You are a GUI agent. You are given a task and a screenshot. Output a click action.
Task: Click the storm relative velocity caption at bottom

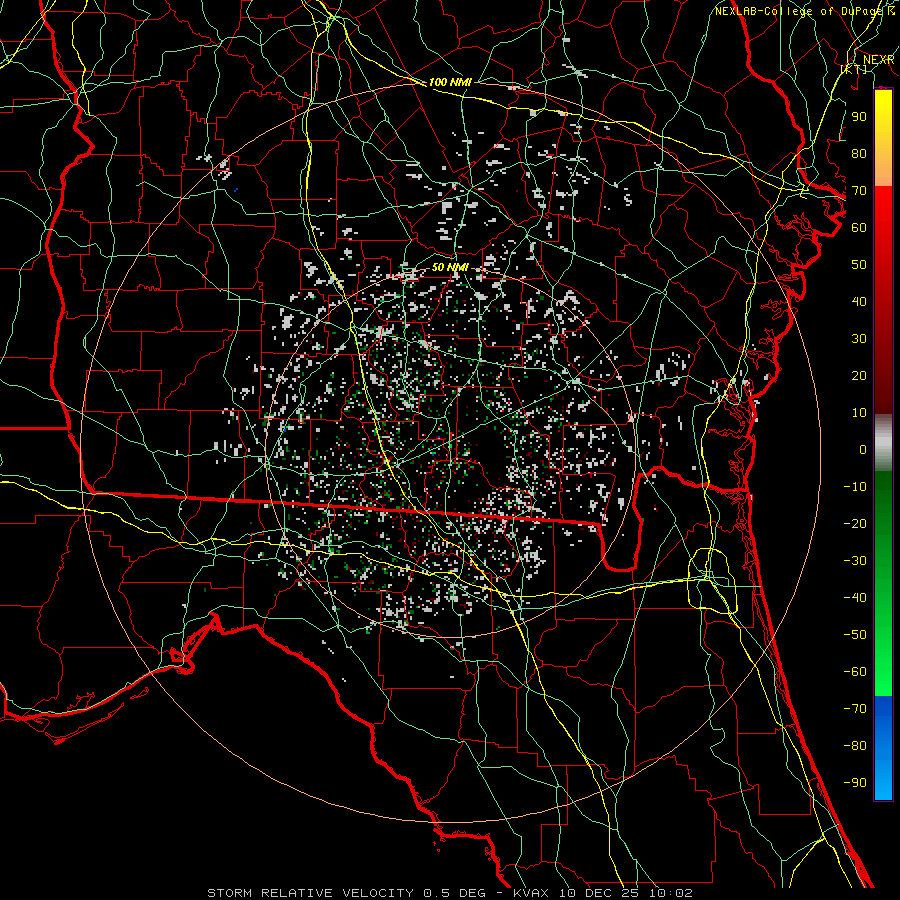[x=450, y=893]
